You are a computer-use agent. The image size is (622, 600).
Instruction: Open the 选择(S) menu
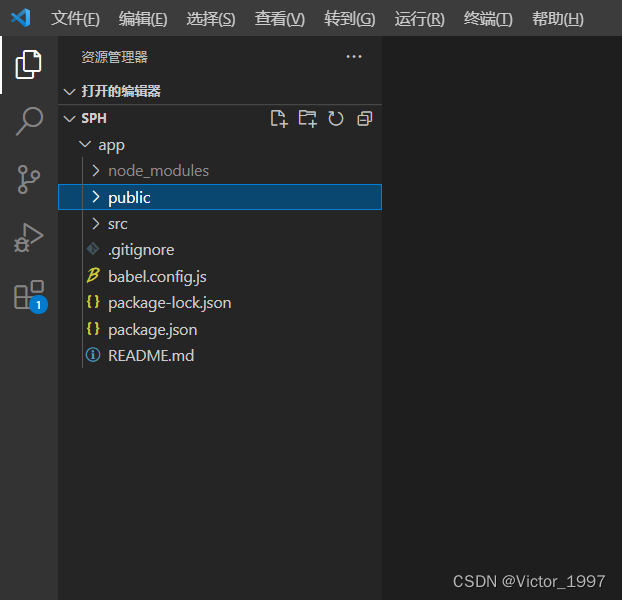(x=211, y=19)
